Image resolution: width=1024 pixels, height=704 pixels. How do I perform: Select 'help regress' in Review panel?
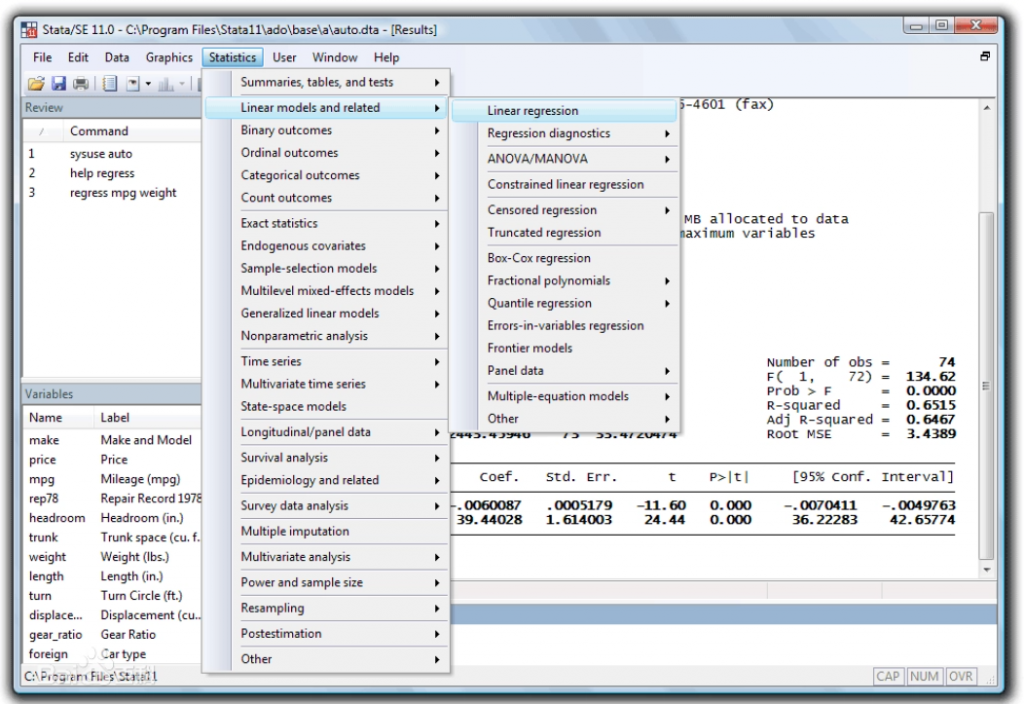pyautogui.click(x=112, y=174)
